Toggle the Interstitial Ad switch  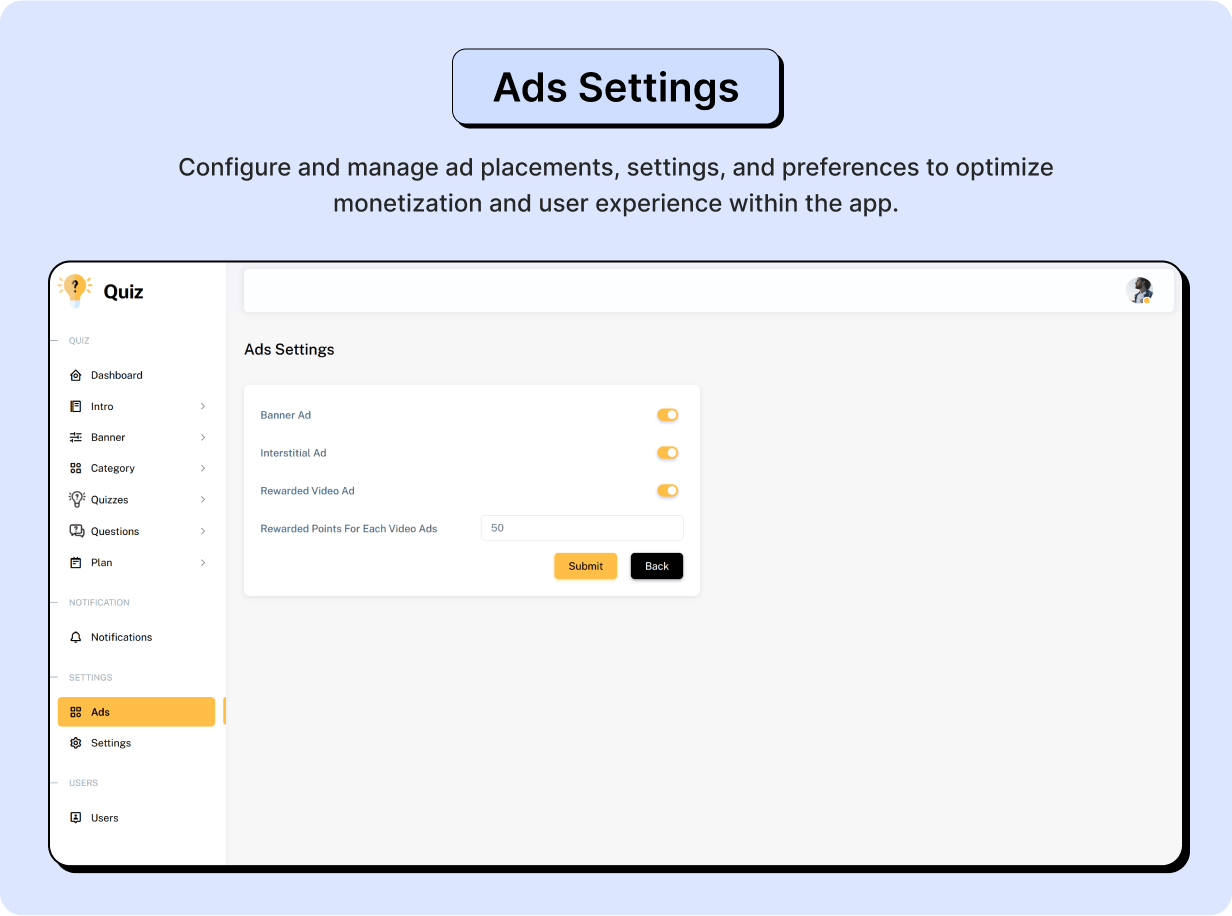pyautogui.click(x=668, y=453)
